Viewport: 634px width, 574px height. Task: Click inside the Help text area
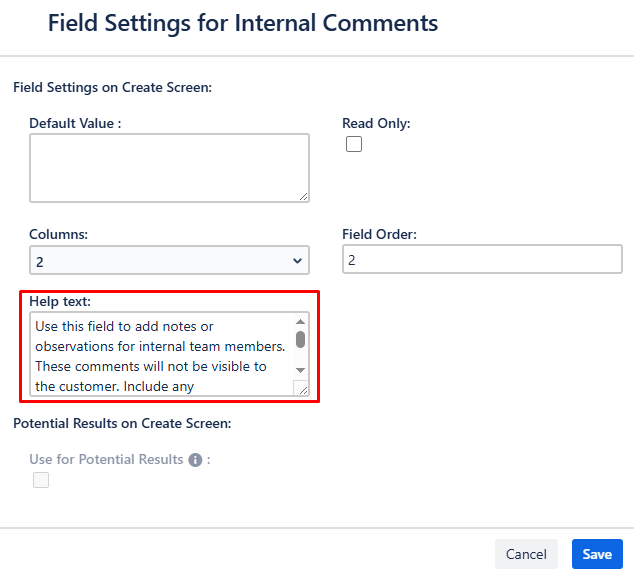tap(162, 354)
